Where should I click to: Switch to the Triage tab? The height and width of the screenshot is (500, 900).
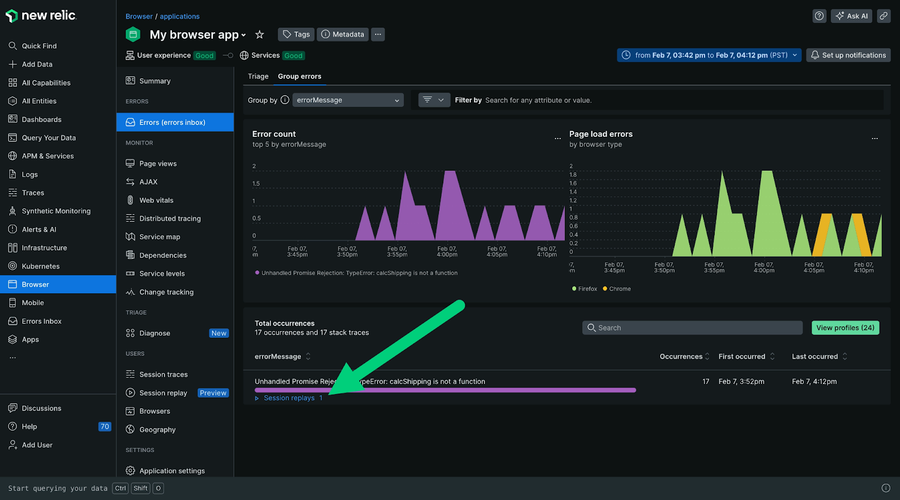(258, 76)
